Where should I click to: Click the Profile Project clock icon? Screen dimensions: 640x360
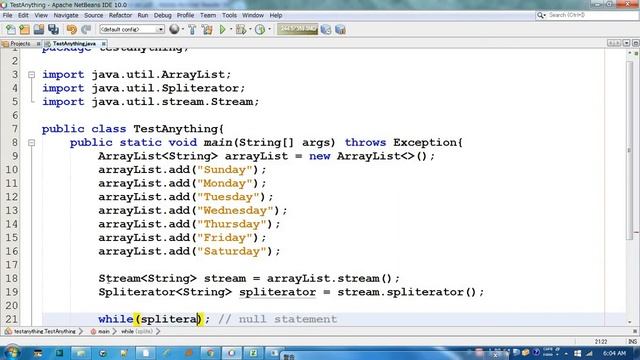pyautogui.click(x=260, y=29)
